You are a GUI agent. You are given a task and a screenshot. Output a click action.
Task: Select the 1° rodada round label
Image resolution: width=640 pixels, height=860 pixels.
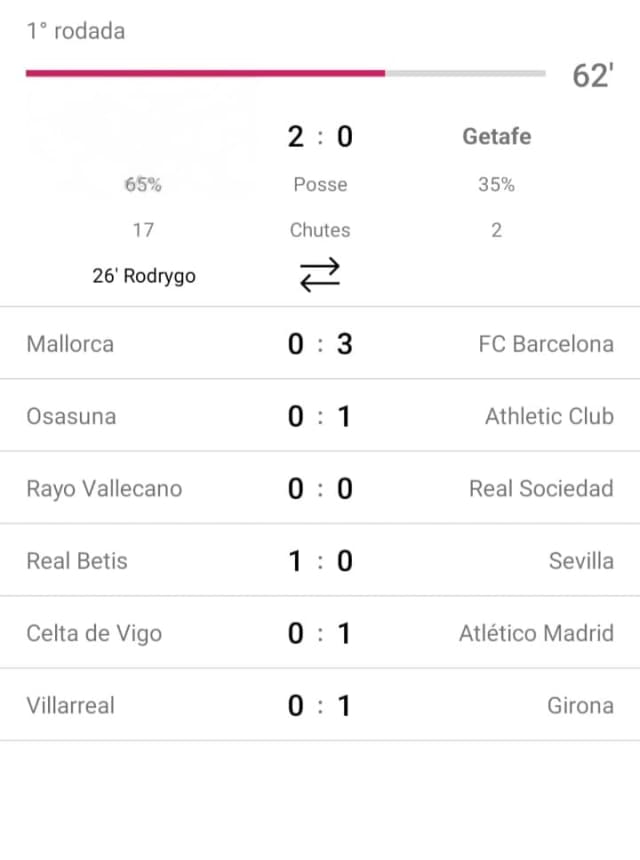(x=76, y=31)
